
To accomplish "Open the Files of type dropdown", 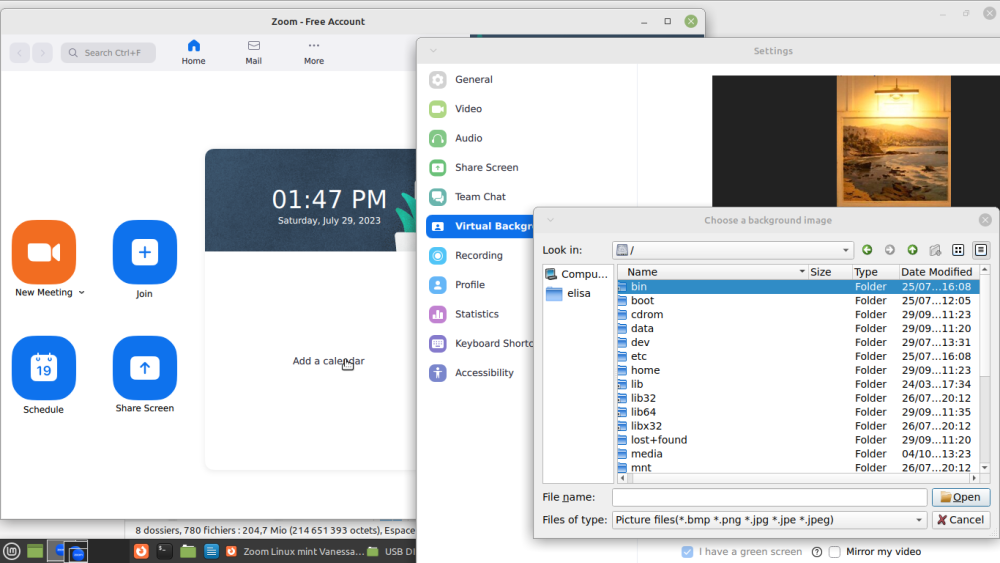I will click(x=919, y=520).
